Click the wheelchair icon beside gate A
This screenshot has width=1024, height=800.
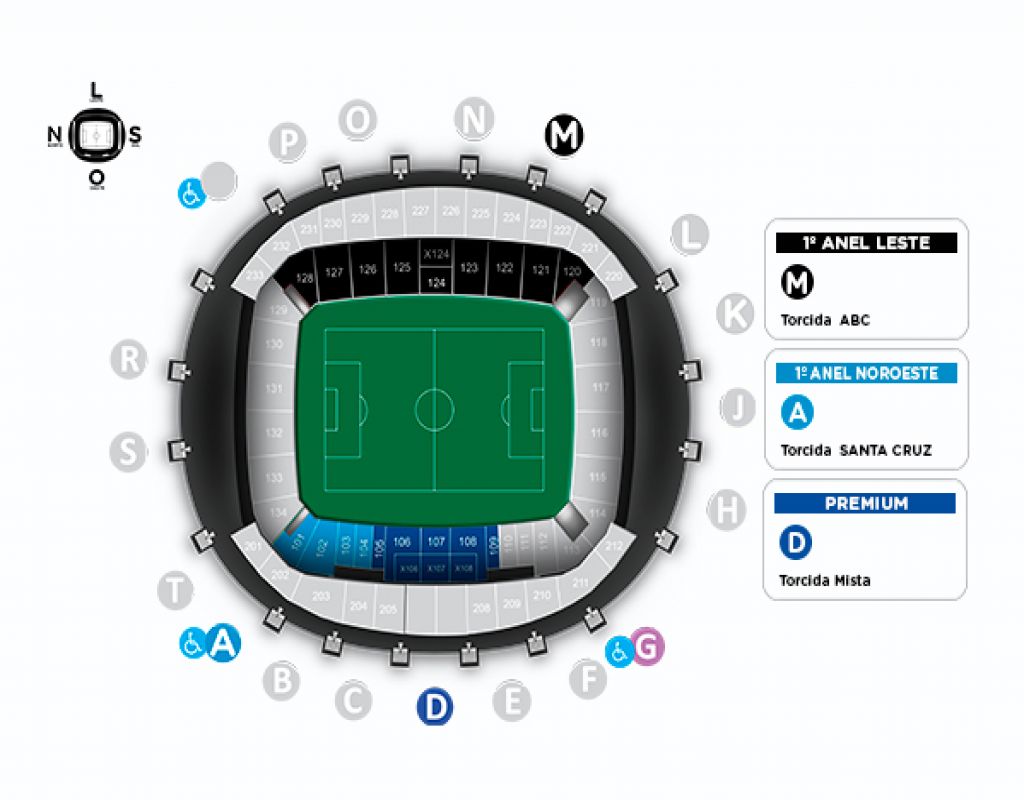[192, 644]
